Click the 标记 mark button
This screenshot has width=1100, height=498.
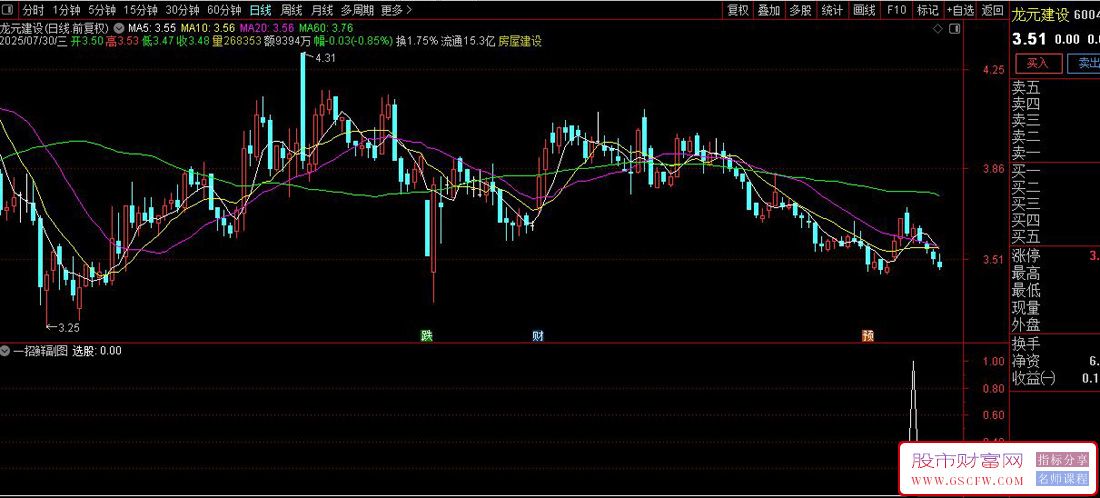(927, 10)
